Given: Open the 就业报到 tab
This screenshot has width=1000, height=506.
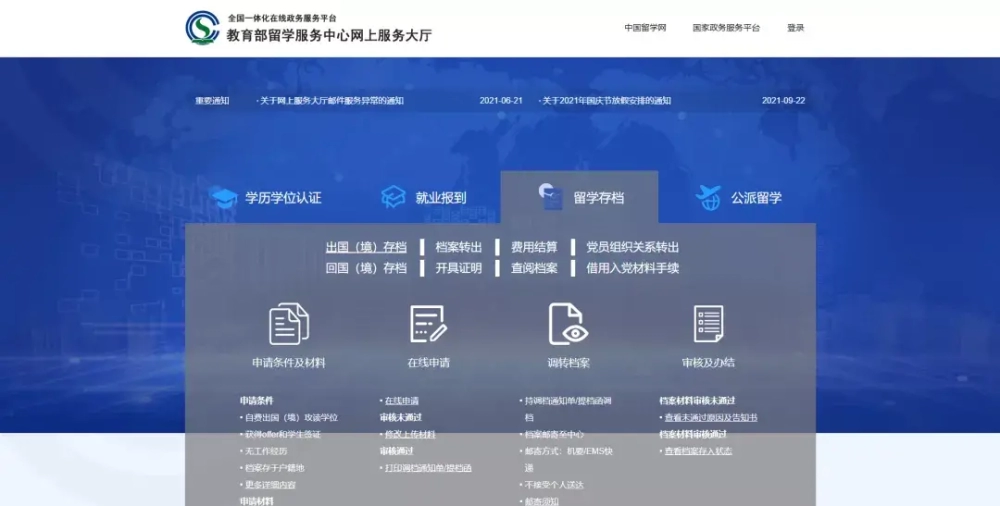Looking at the screenshot, I should point(441,198).
